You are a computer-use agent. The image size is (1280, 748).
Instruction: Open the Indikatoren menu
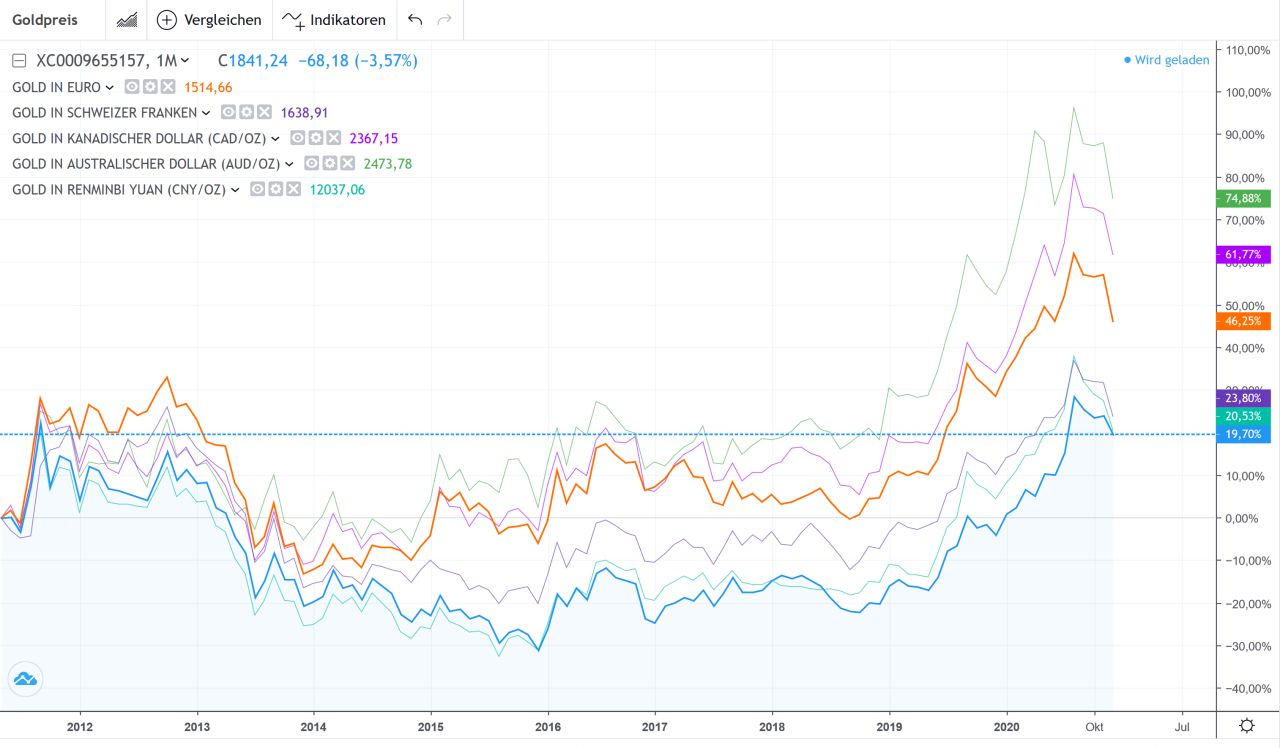pos(334,19)
